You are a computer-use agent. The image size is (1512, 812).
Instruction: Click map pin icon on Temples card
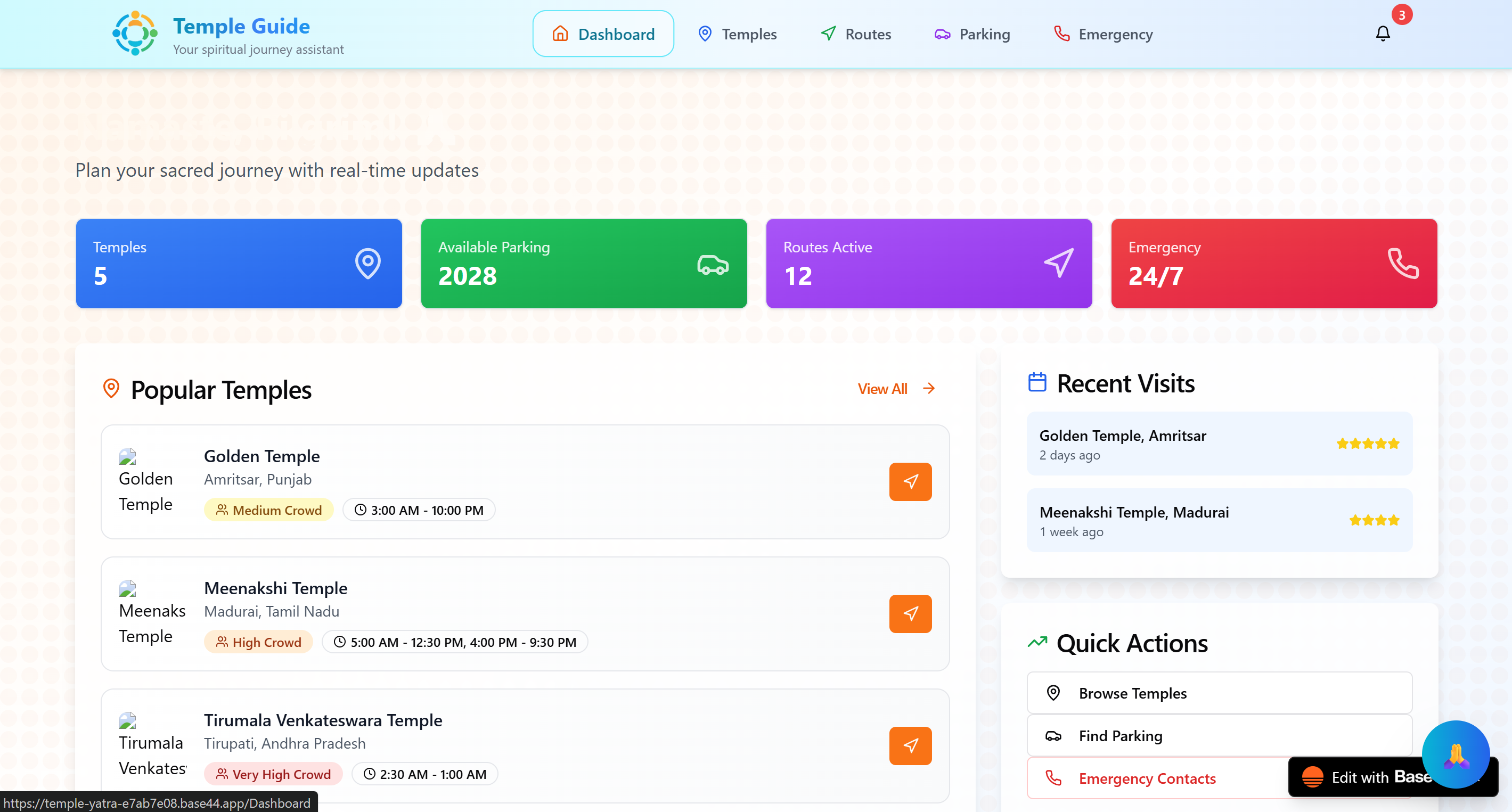click(367, 264)
